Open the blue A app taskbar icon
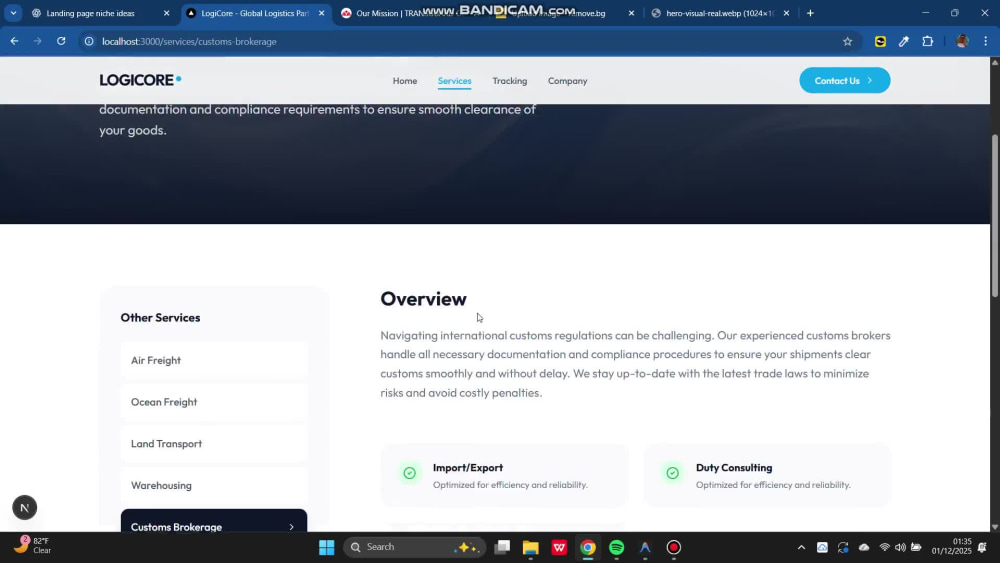1000x563 pixels. 645,547
